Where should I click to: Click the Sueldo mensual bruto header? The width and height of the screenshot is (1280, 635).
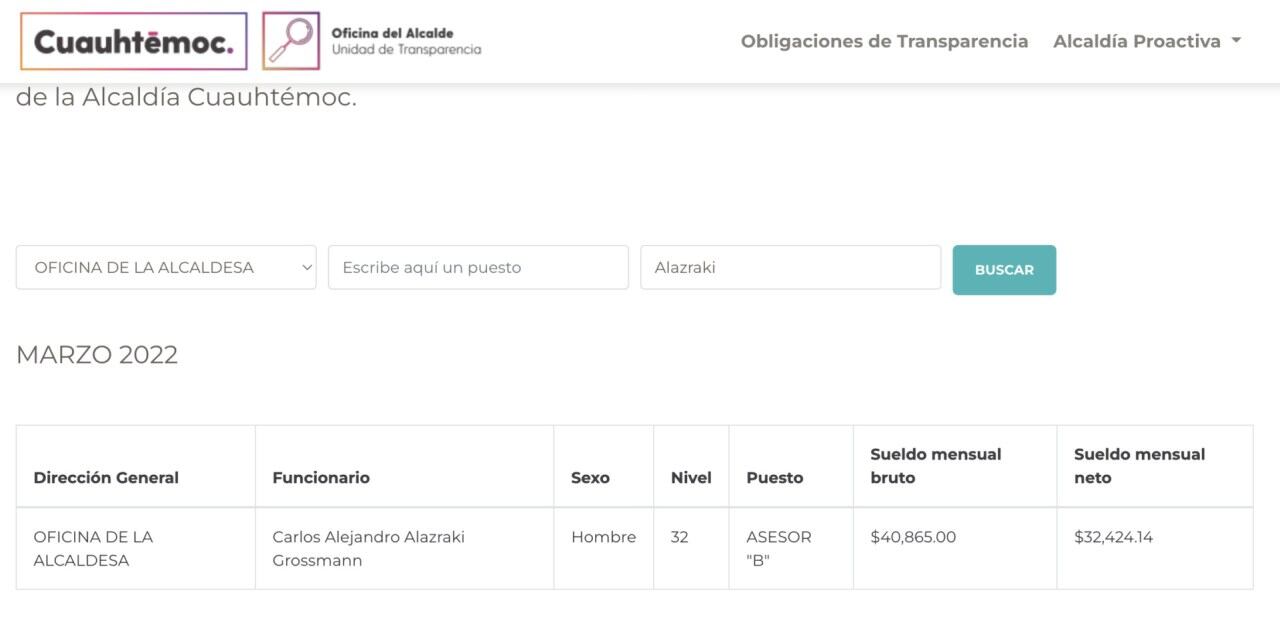936,466
